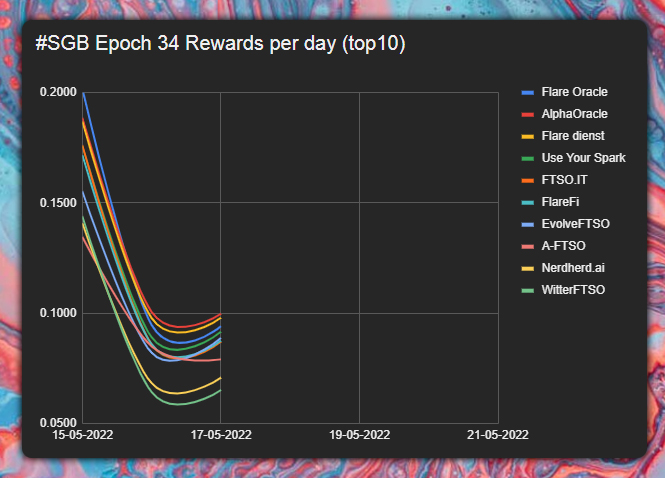This screenshot has height=478, width=665.
Task: Click the FlareFi legend label
Action: 560,202
